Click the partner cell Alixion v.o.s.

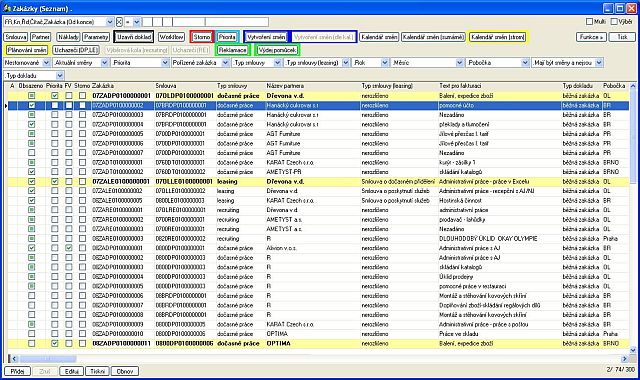(x=312, y=248)
